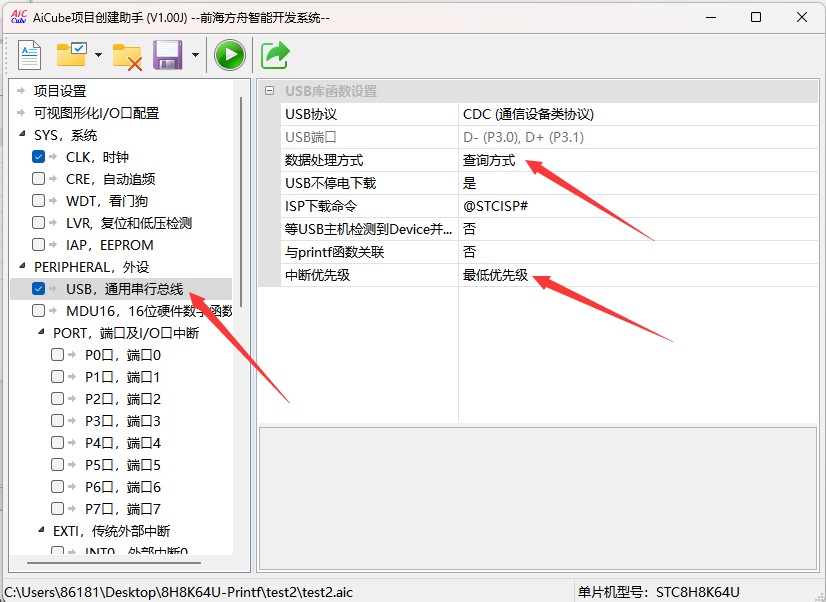Click the USB不停电下载 value 是
Screen dimensions: 826x602
coord(638,183)
